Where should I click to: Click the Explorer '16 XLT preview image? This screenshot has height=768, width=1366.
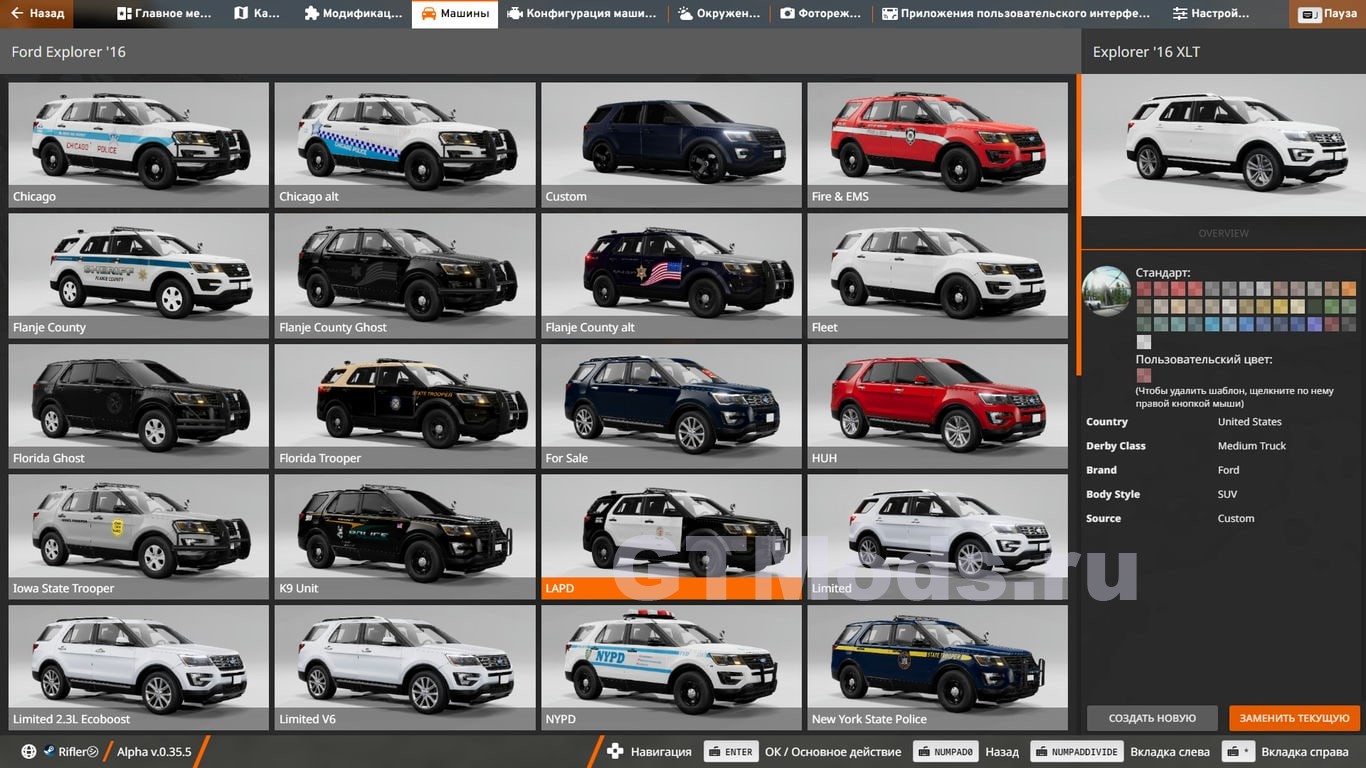coord(1224,145)
